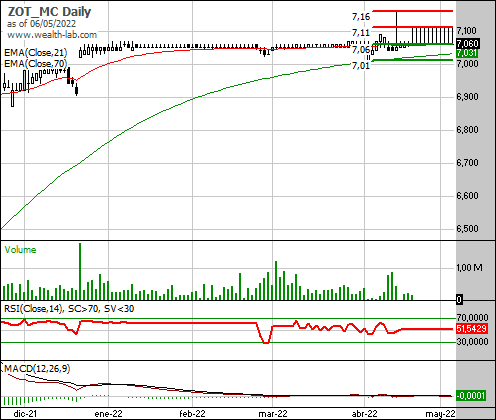Select the EMA(Close,21) indicator label

click(36, 53)
